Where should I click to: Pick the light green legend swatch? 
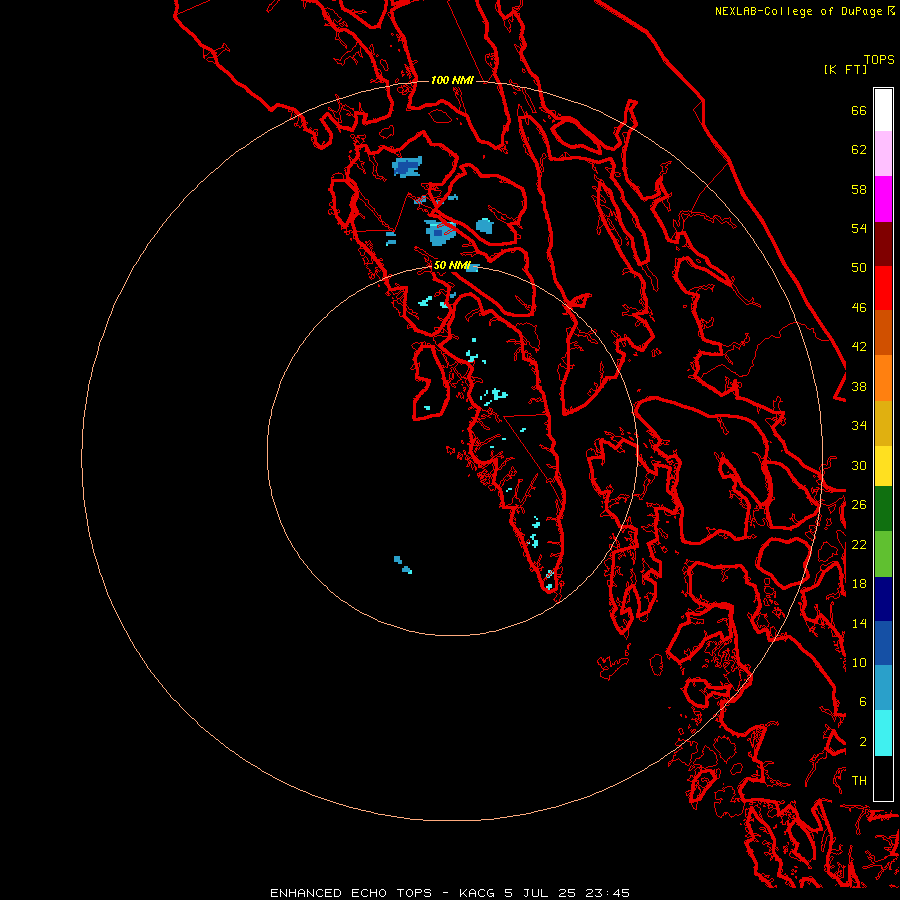pyautogui.click(x=883, y=554)
